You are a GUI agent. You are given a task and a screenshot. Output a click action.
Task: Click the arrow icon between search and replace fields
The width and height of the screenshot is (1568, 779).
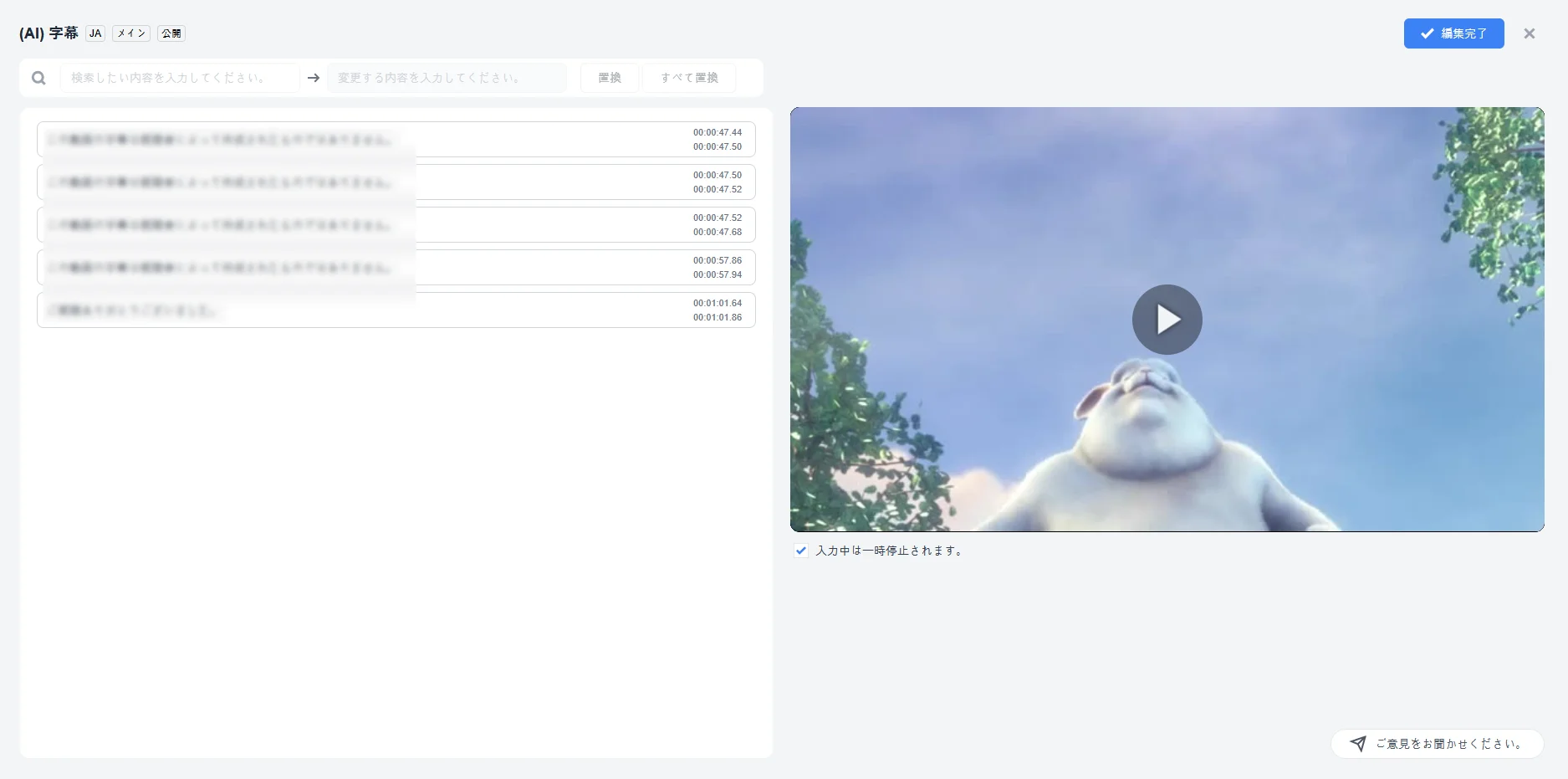click(314, 78)
